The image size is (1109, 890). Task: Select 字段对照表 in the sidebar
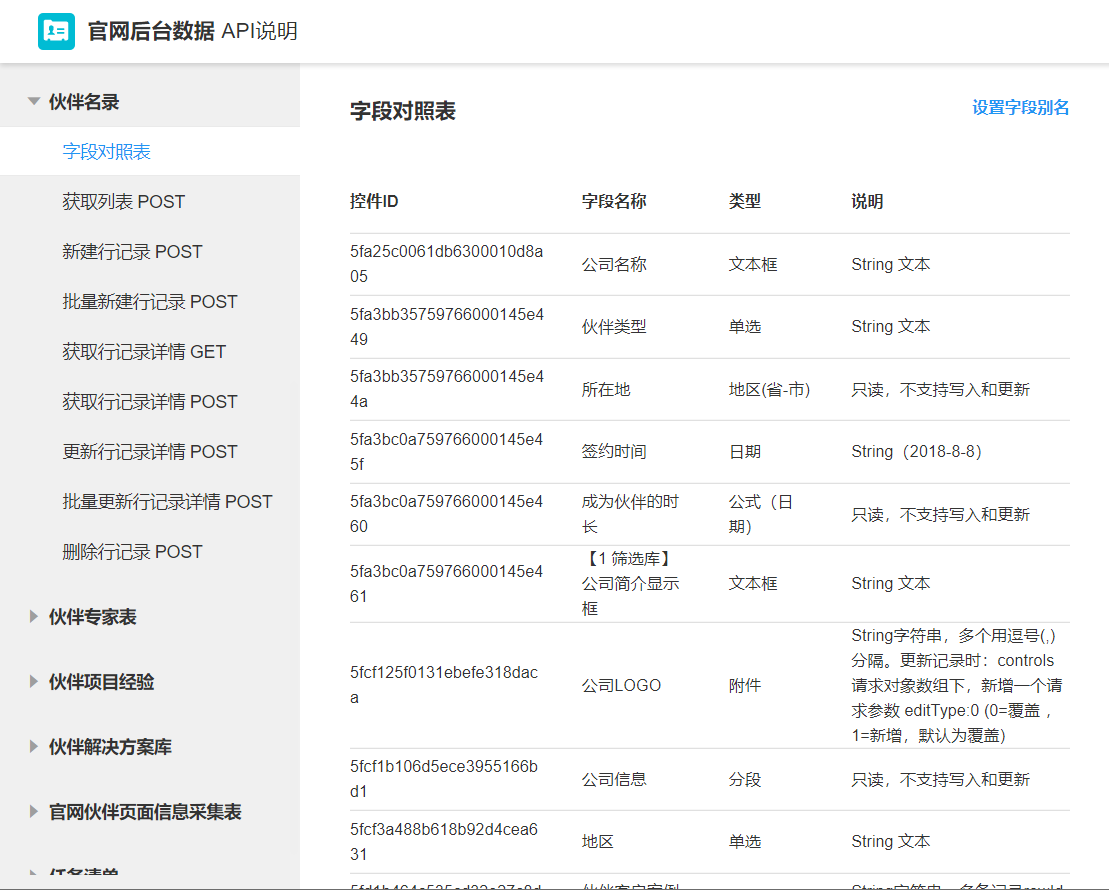[107, 152]
